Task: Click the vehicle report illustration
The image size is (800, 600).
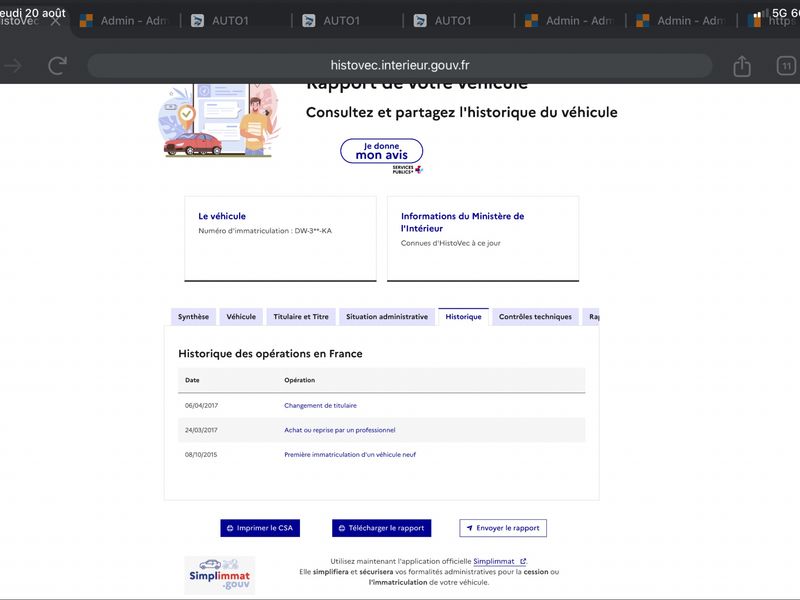Action: coord(219,120)
